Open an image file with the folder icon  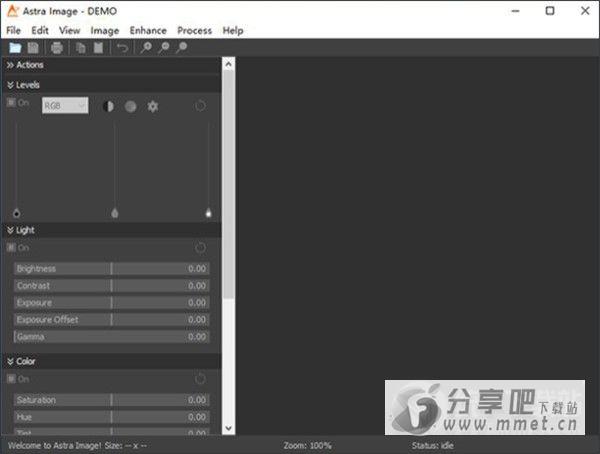click(15, 48)
